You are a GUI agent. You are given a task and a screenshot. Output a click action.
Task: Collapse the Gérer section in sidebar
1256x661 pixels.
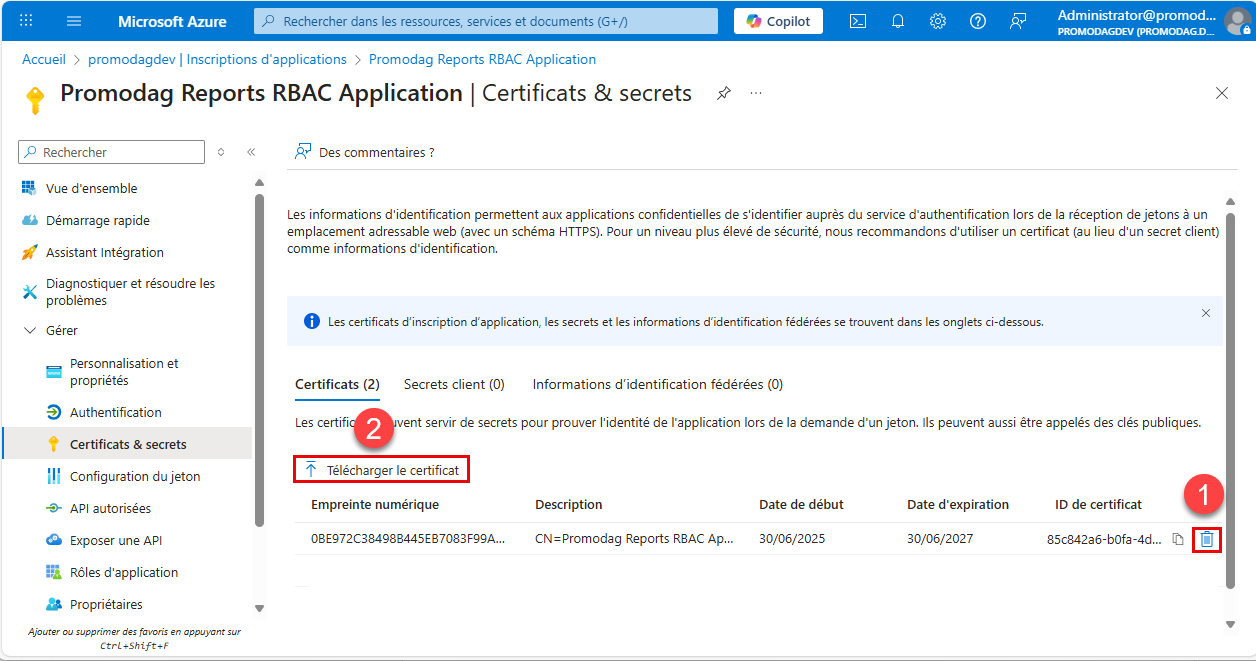point(30,331)
